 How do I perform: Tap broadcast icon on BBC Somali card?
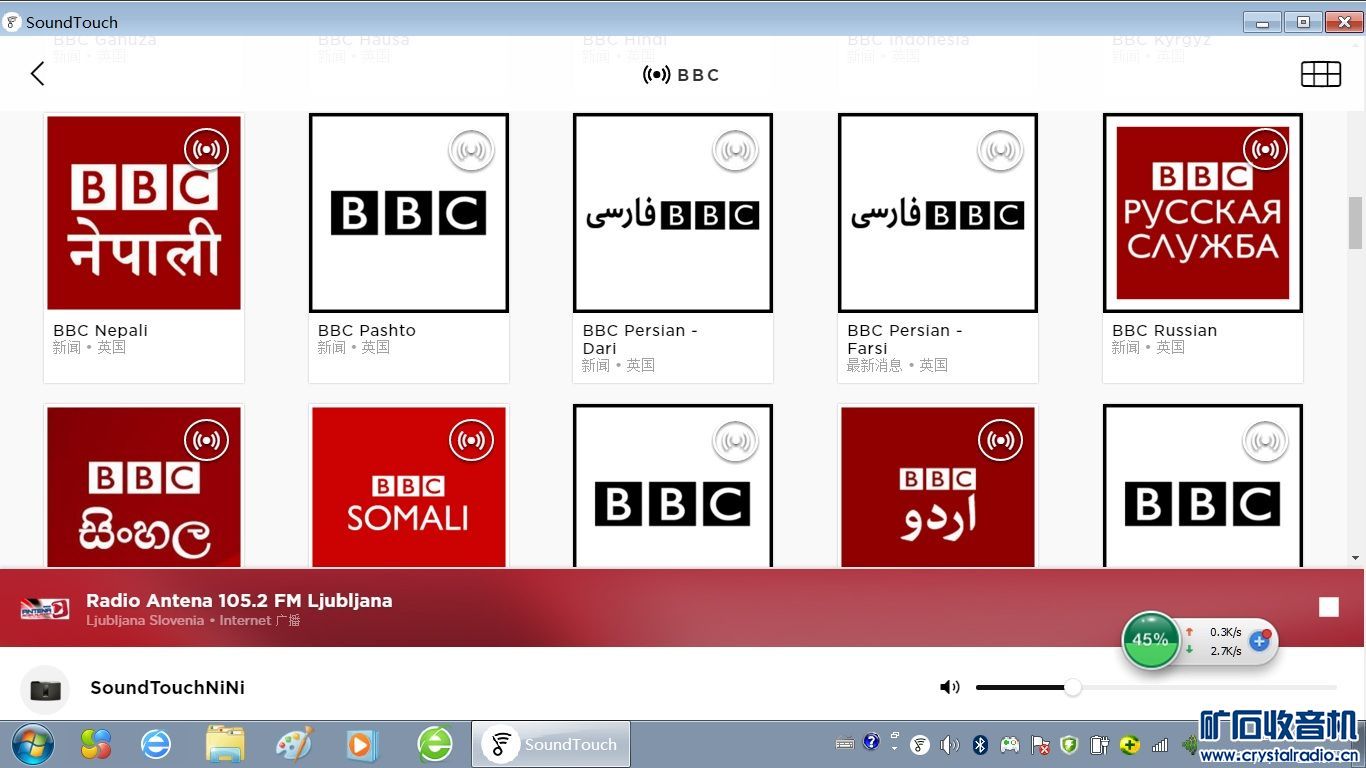click(x=471, y=440)
